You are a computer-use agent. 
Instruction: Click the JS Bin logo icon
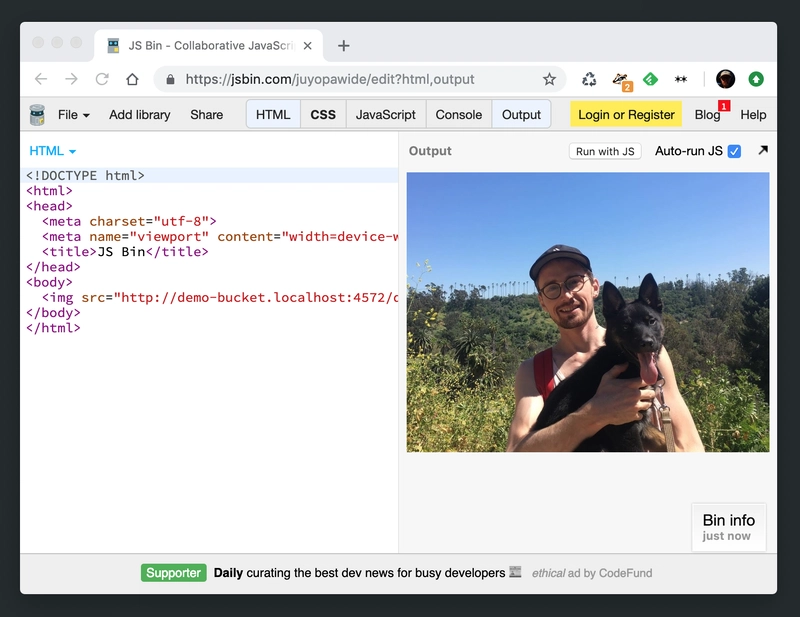[37, 115]
